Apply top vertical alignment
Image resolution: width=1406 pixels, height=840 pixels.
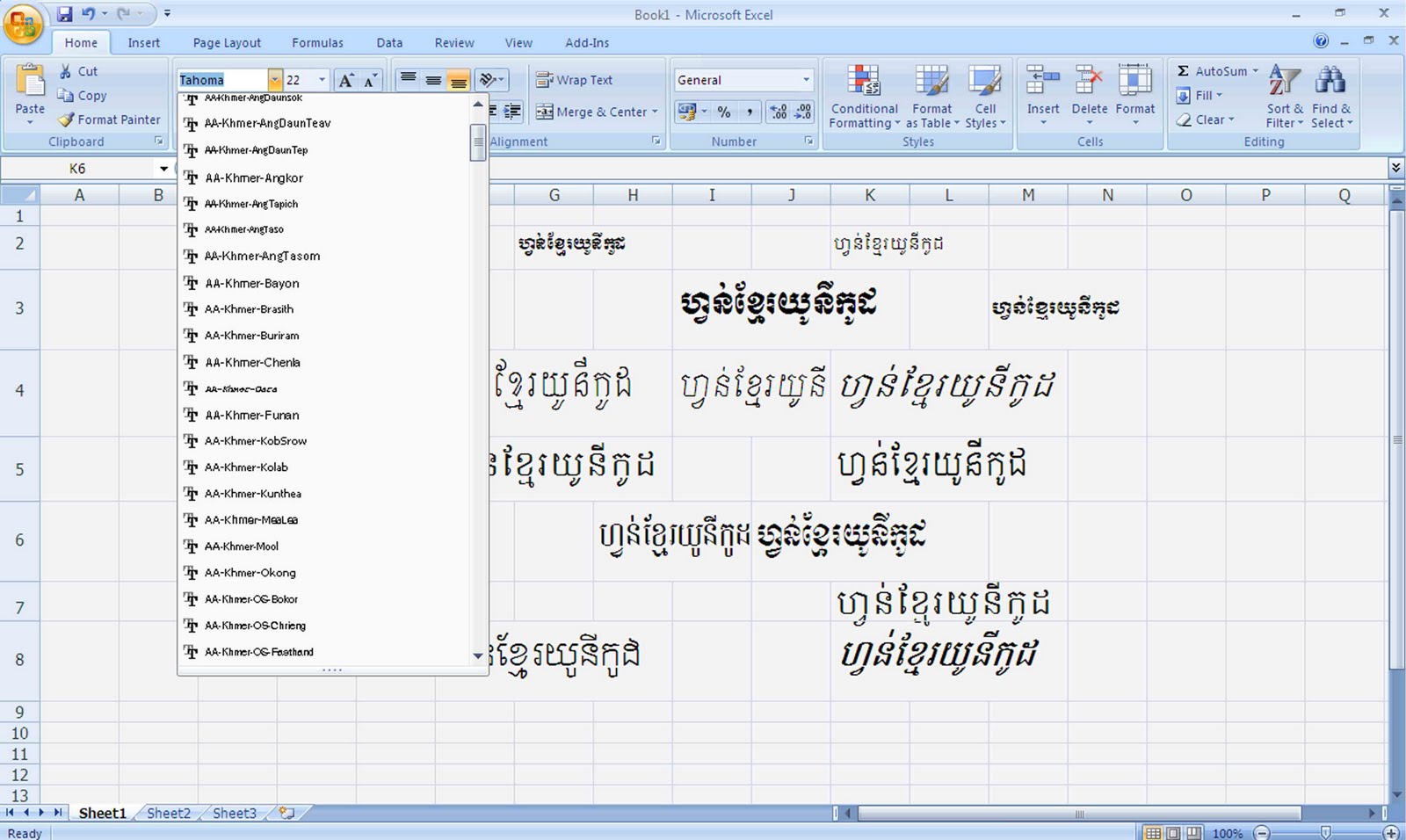tap(408, 79)
